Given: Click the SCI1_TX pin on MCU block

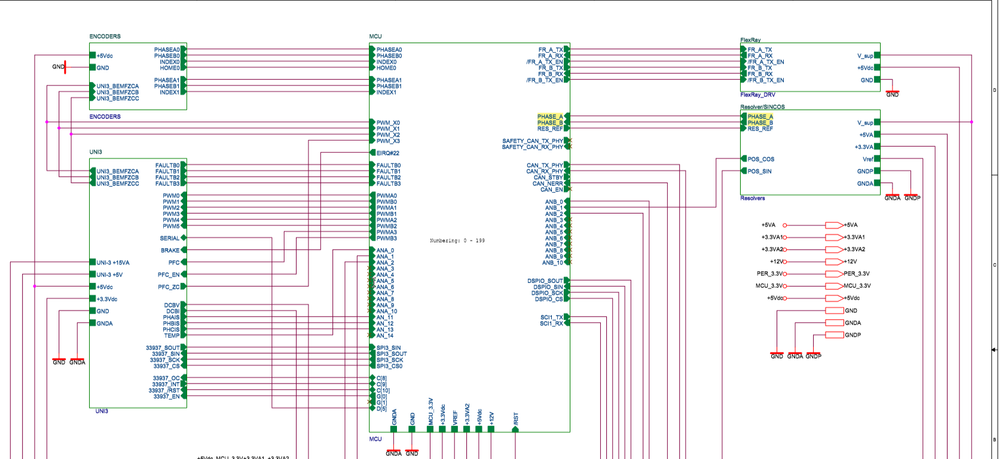Looking at the screenshot, I should click(x=552, y=317).
